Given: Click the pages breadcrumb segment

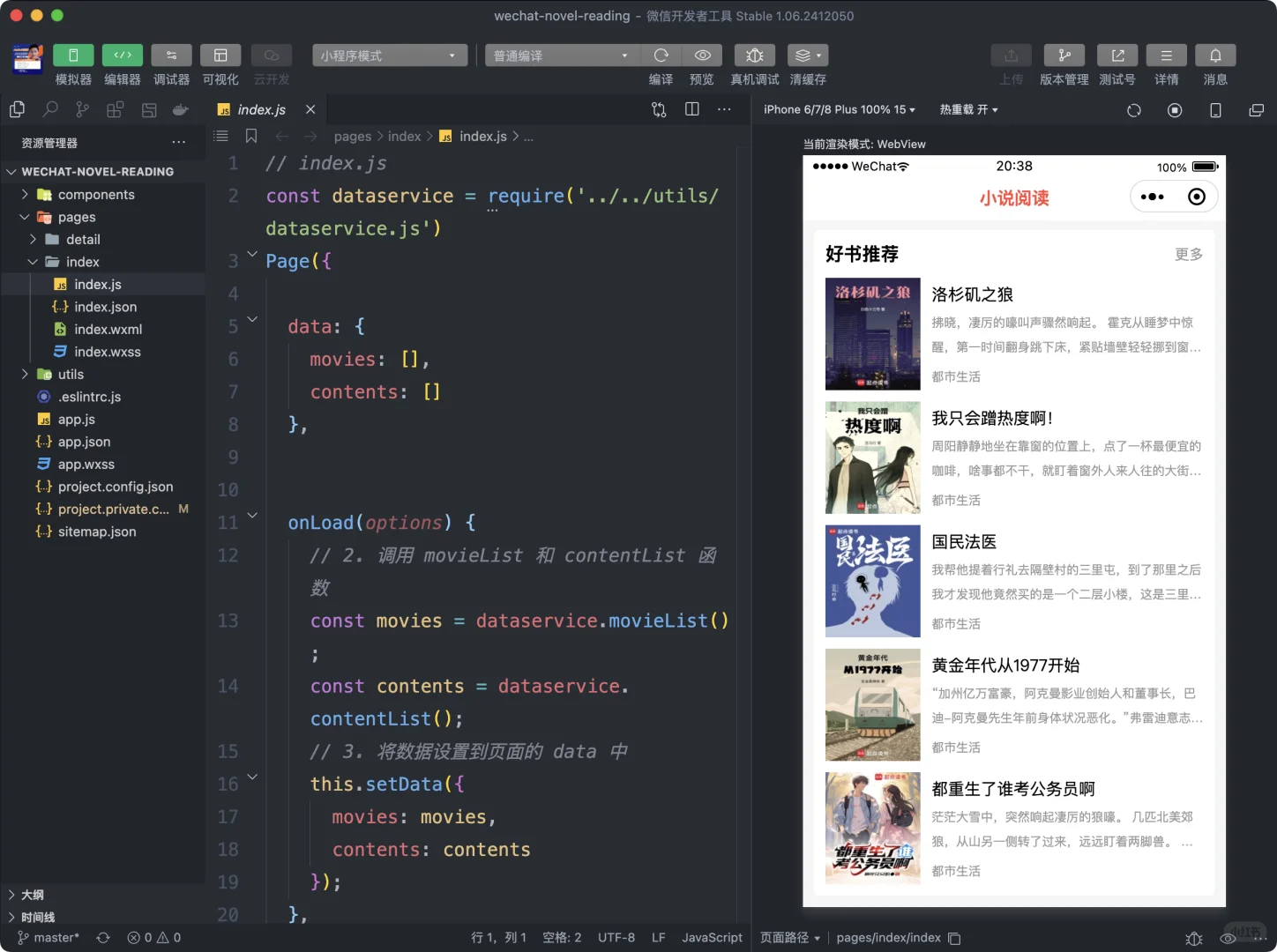Looking at the screenshot, I should (353, 137).
